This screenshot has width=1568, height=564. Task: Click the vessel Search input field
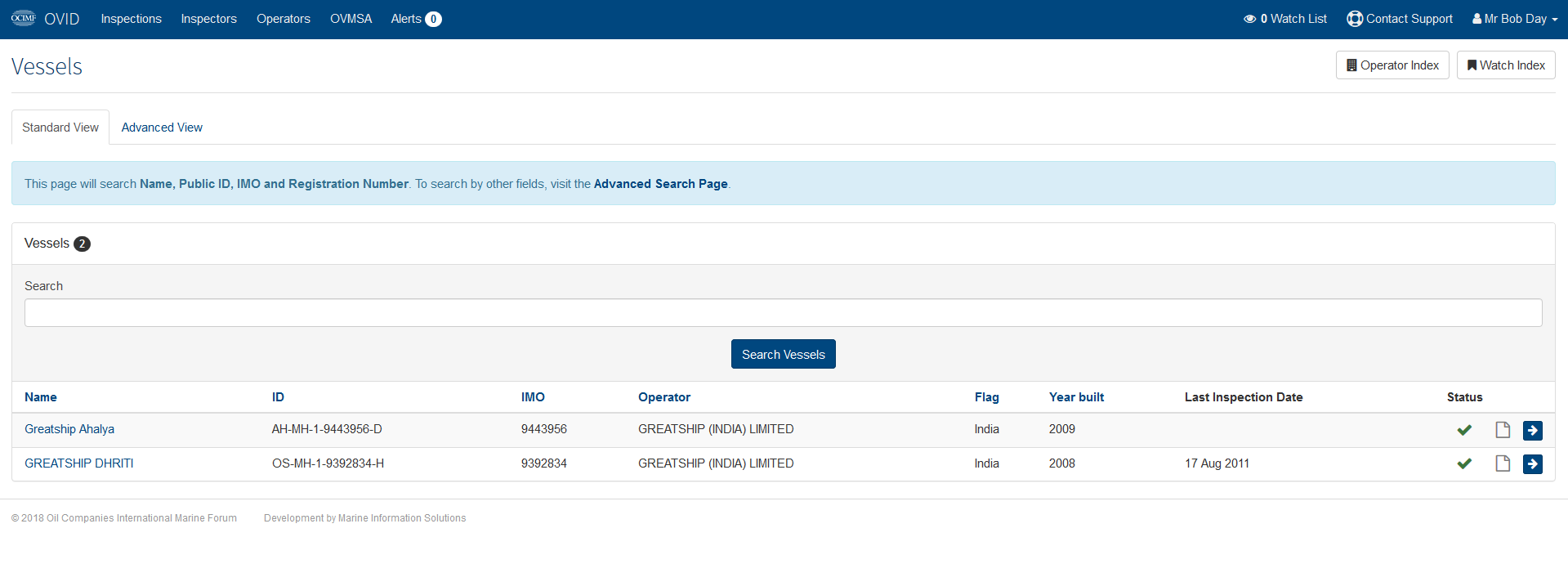pyautogui.click(x=784, y=312)
